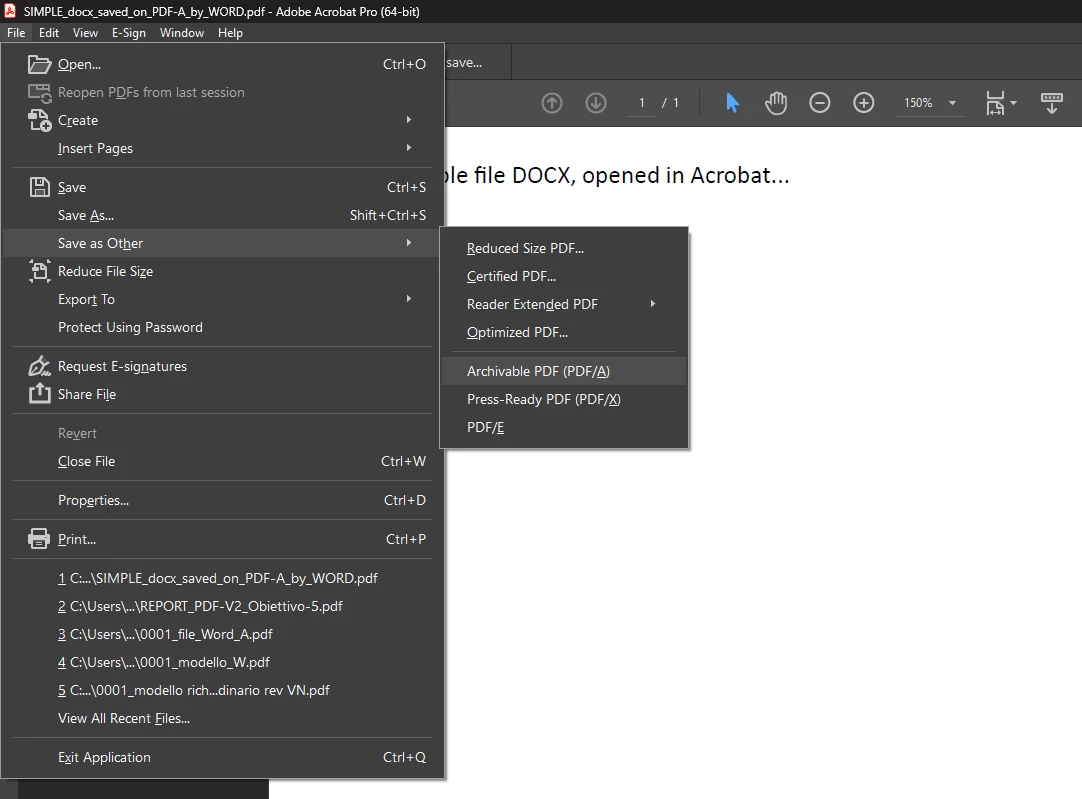
Task: Choose Close File menu entry
Action: coord(221,461)
